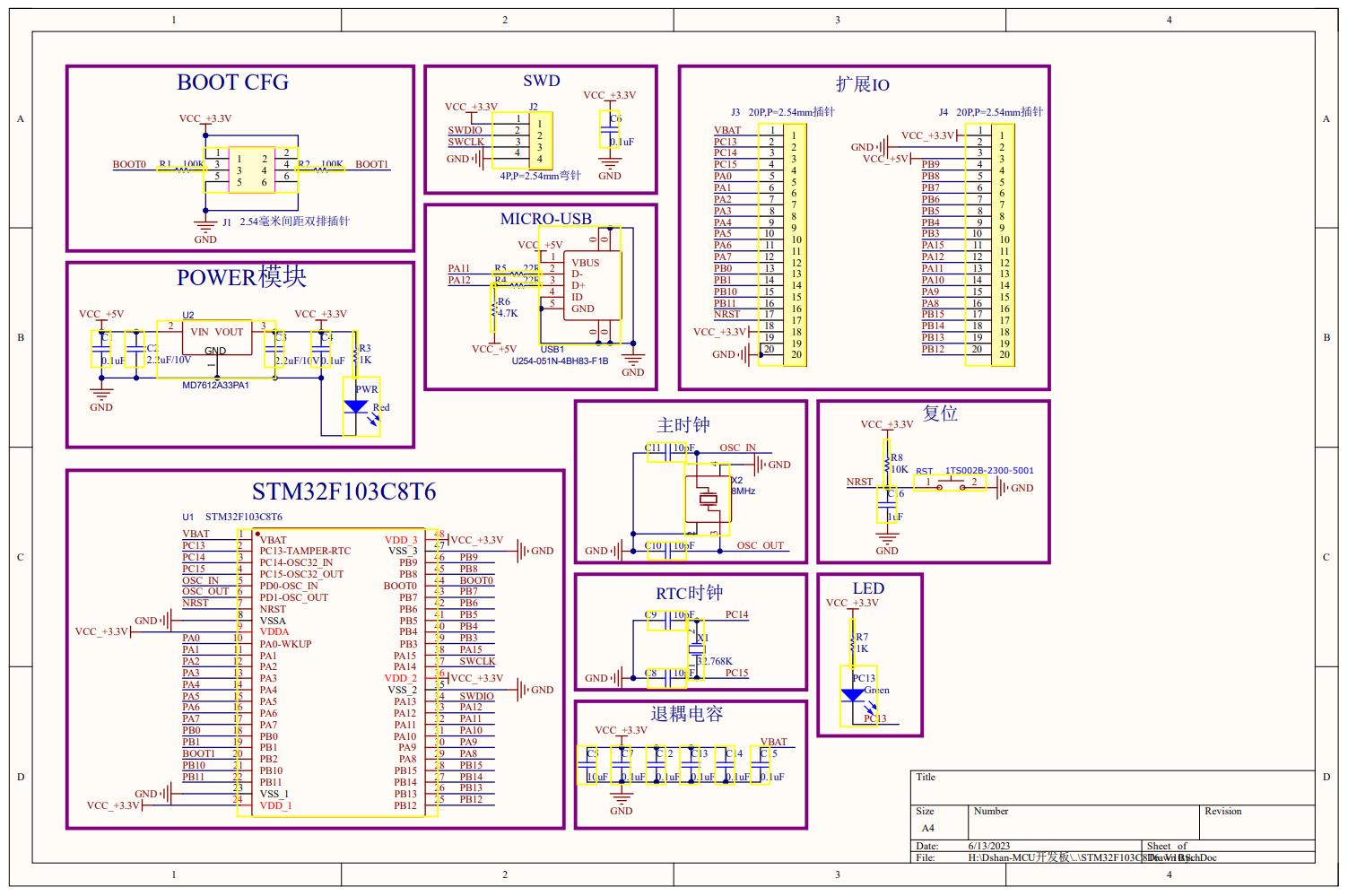Viewport: 1348px width, 896px height.
Task: Select the LED block title
Action: point(868,588)
